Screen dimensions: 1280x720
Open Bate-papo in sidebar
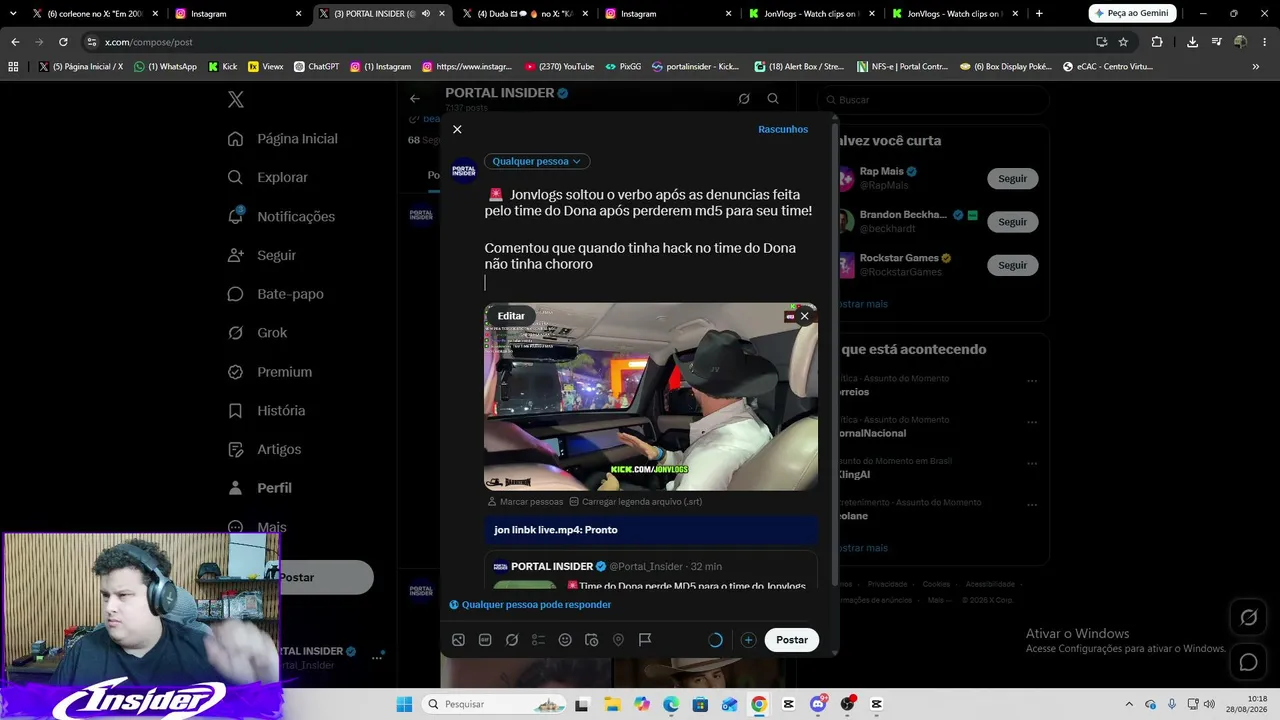click(x=276, y=294)
